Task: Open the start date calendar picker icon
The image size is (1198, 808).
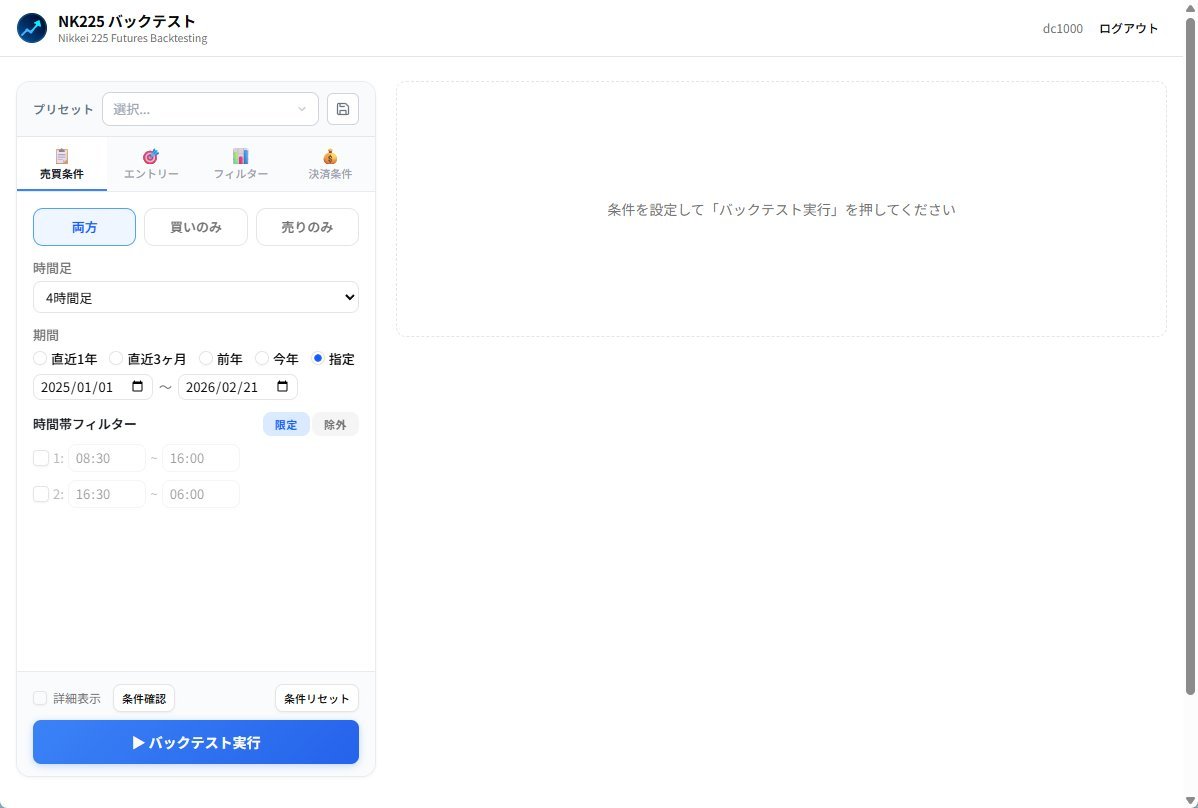Action: click(139, 386)
